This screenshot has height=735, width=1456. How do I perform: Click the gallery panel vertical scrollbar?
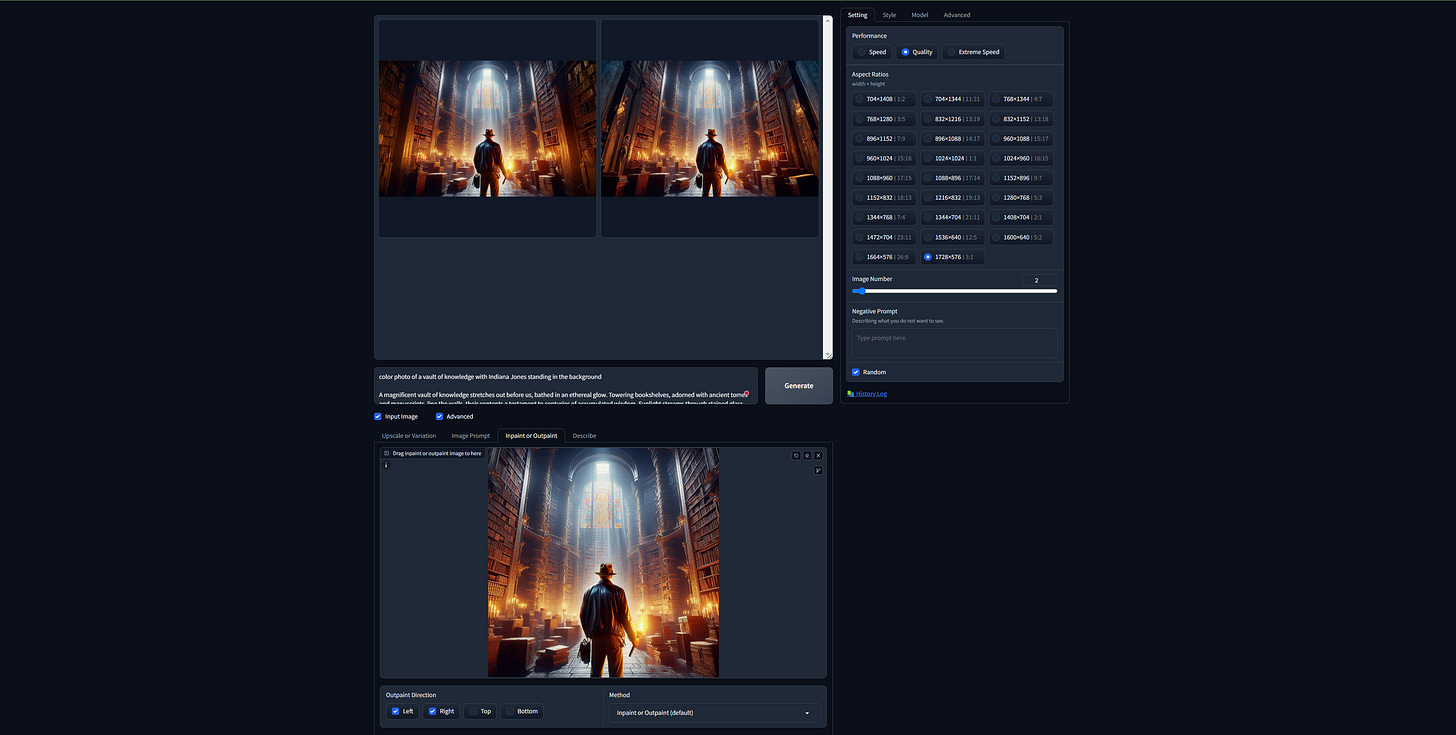[x=828, y=187]
